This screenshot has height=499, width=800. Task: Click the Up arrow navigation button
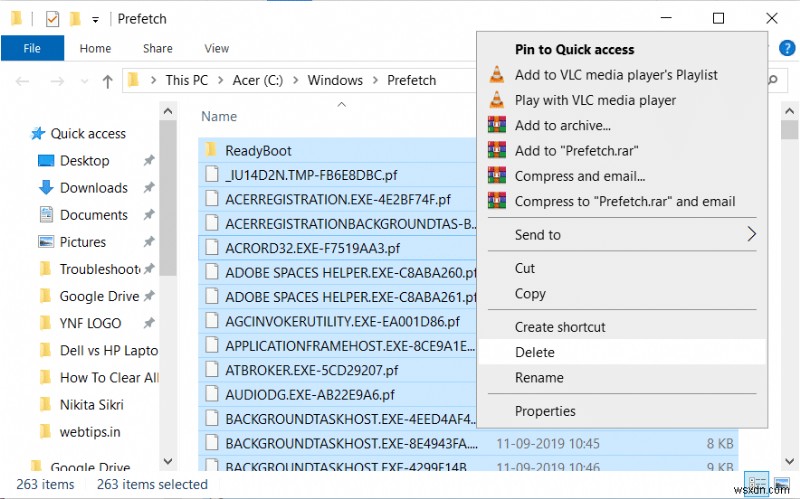107,80
